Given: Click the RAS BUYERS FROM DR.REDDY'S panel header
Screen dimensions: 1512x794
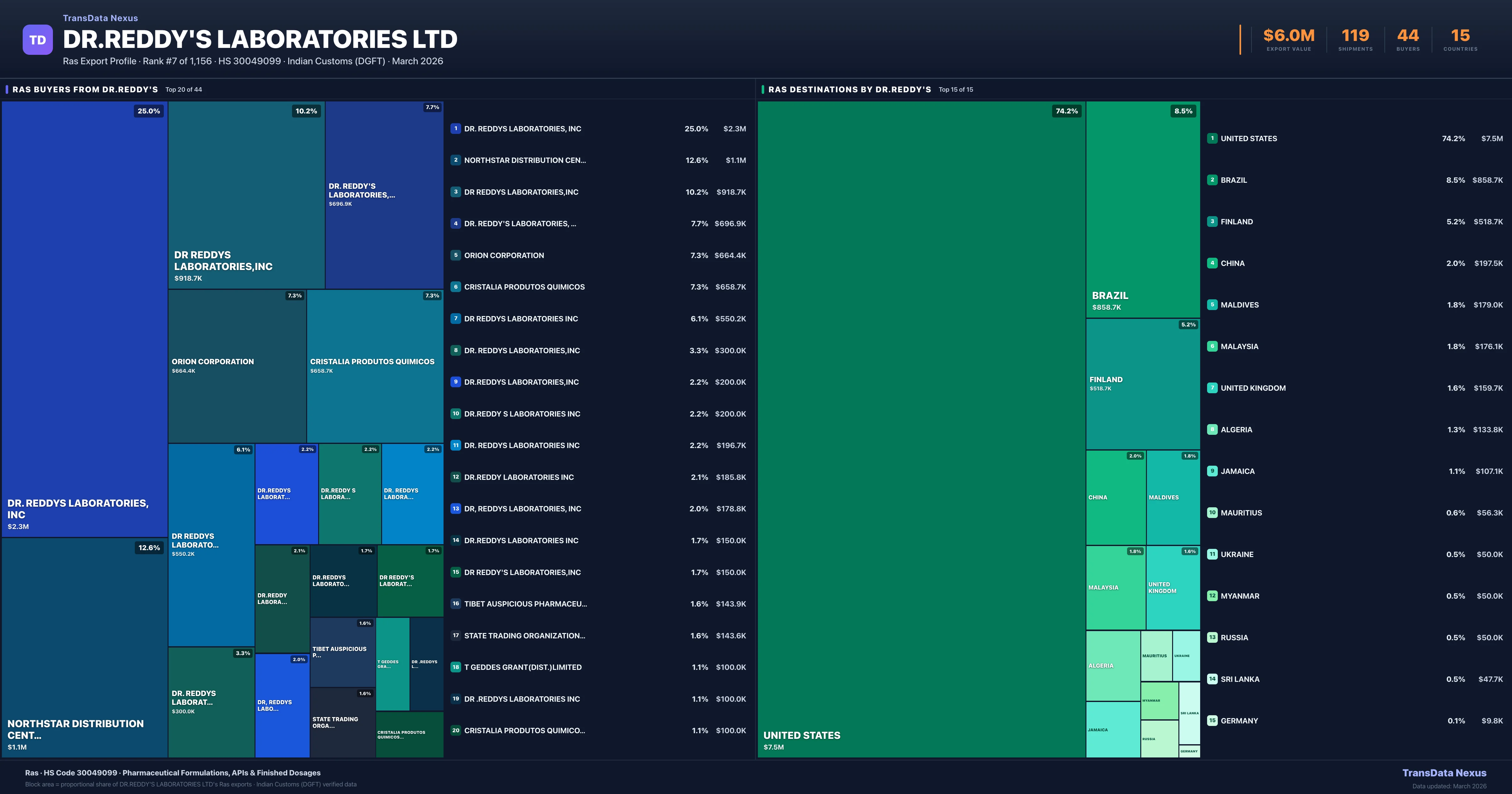Looking at the screenshot, I should click(x=85, y=90).
